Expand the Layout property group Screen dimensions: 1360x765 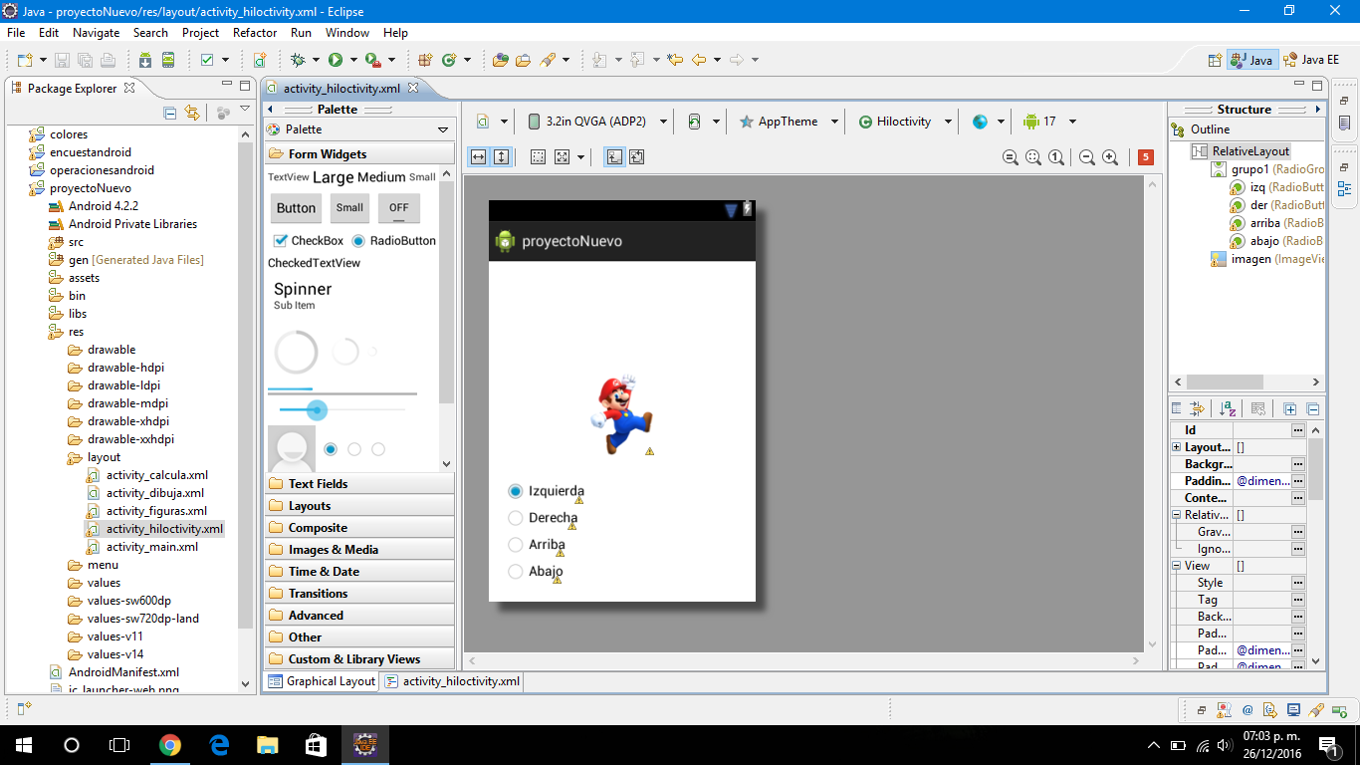pyautogui.click(x=1176, y=447)
